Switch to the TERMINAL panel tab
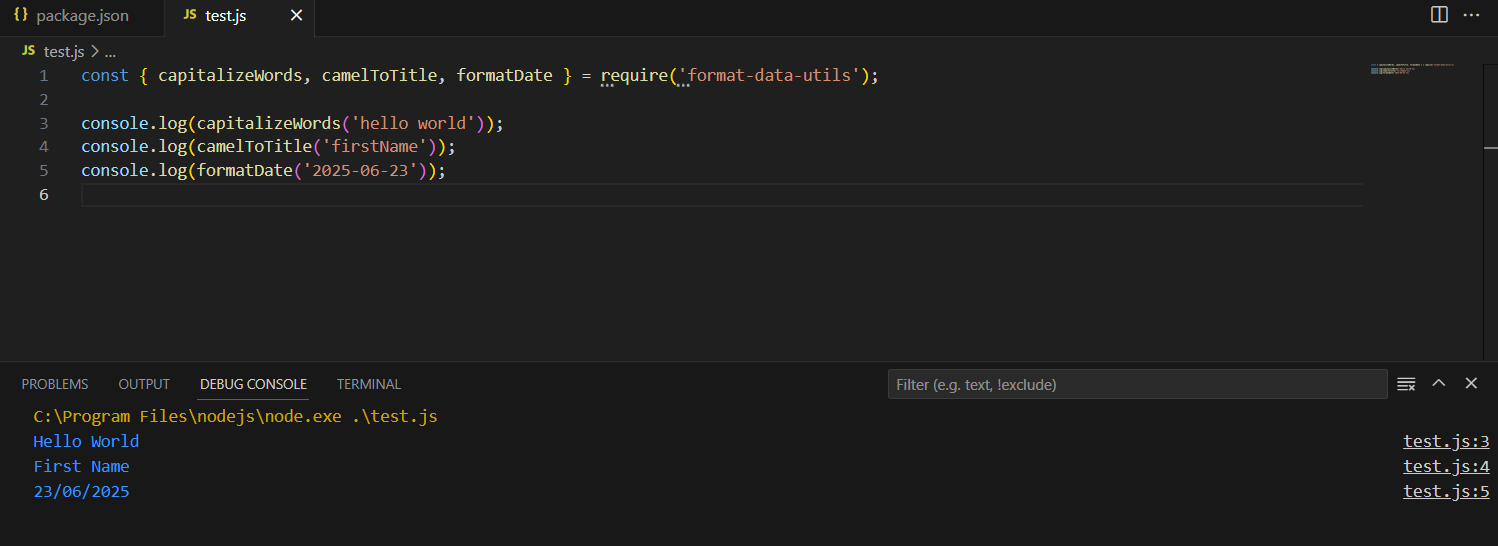This screenshot has height=546, width=1498. coord(369,384)
